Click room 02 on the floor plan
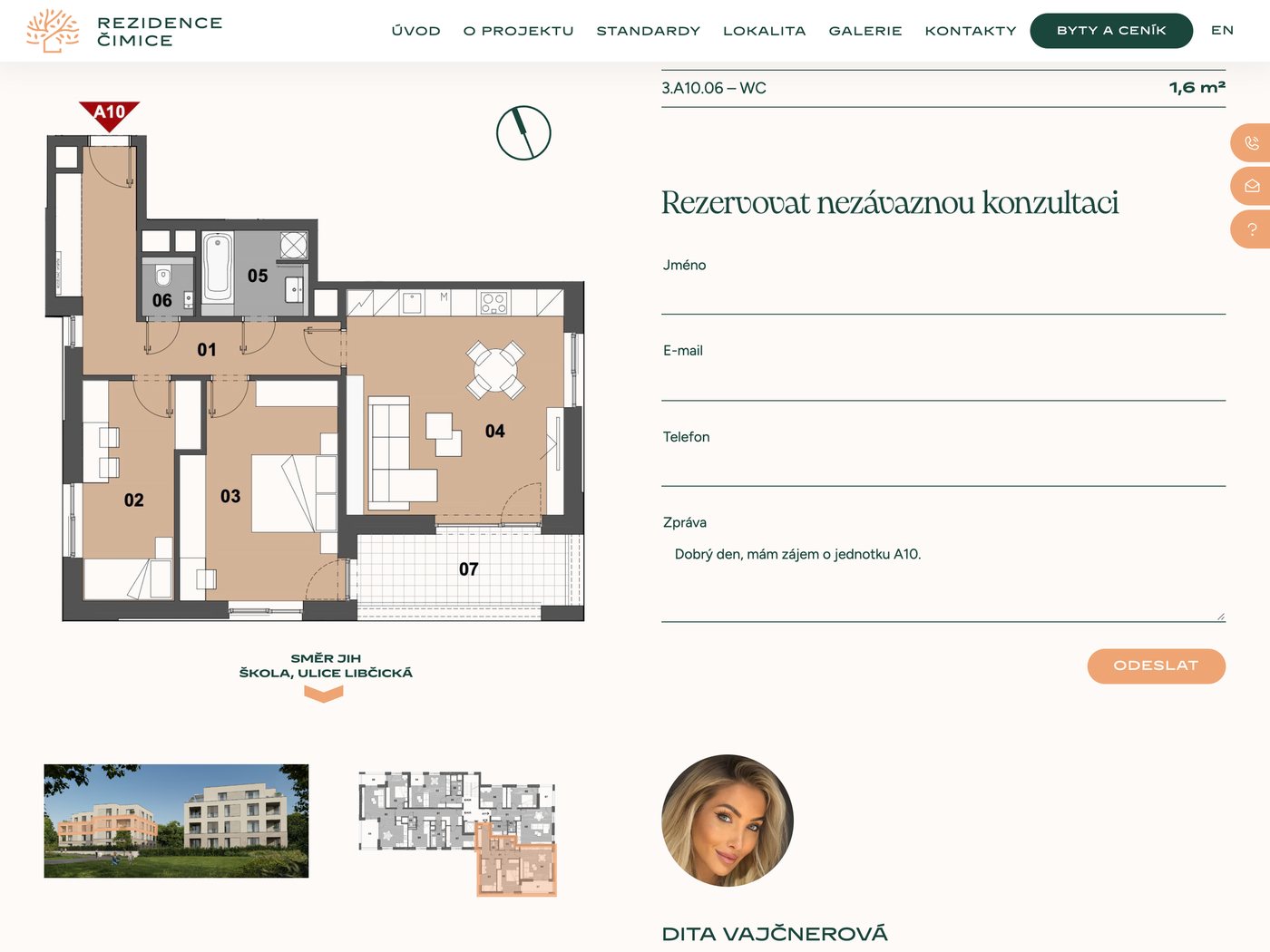The height and width of the screenshot is (952, 1270). (133, 500)
